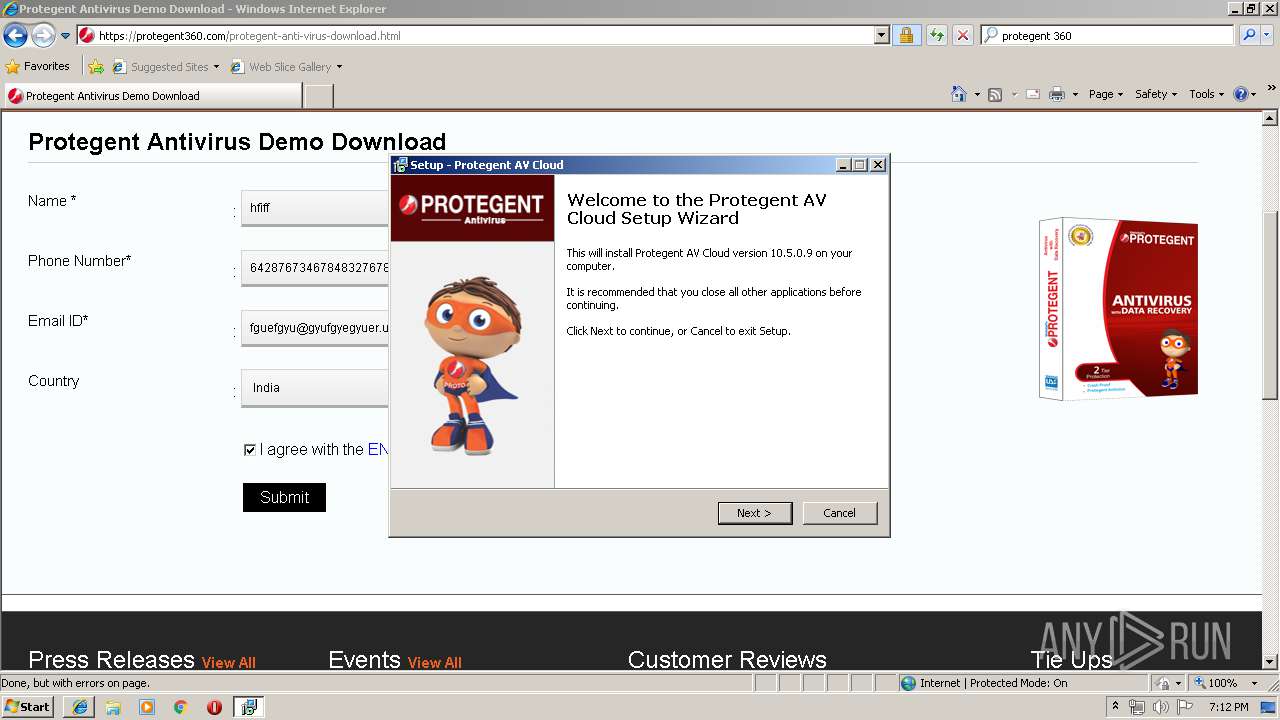Open Press Releases View All link
The width and height of the screenshot is (1280, 720).
point(229,662)
